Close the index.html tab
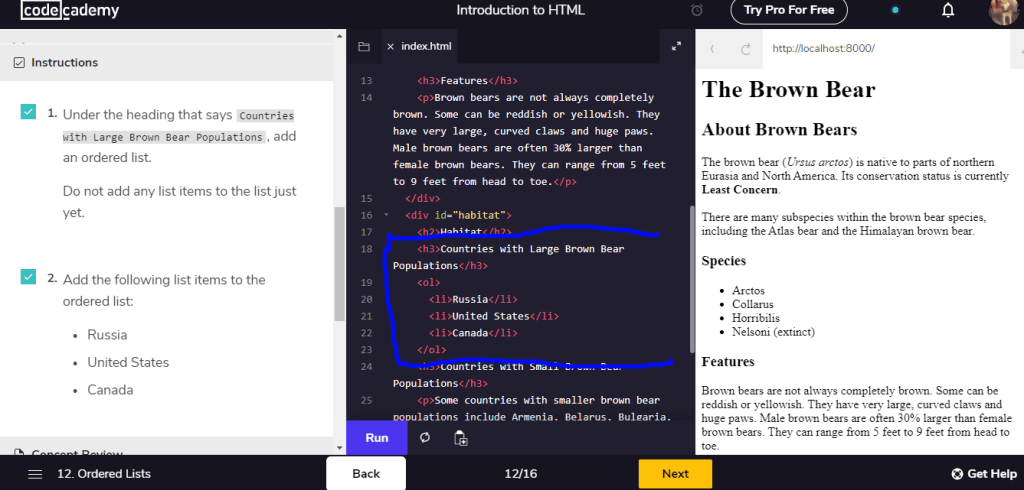 coord(390,46)
